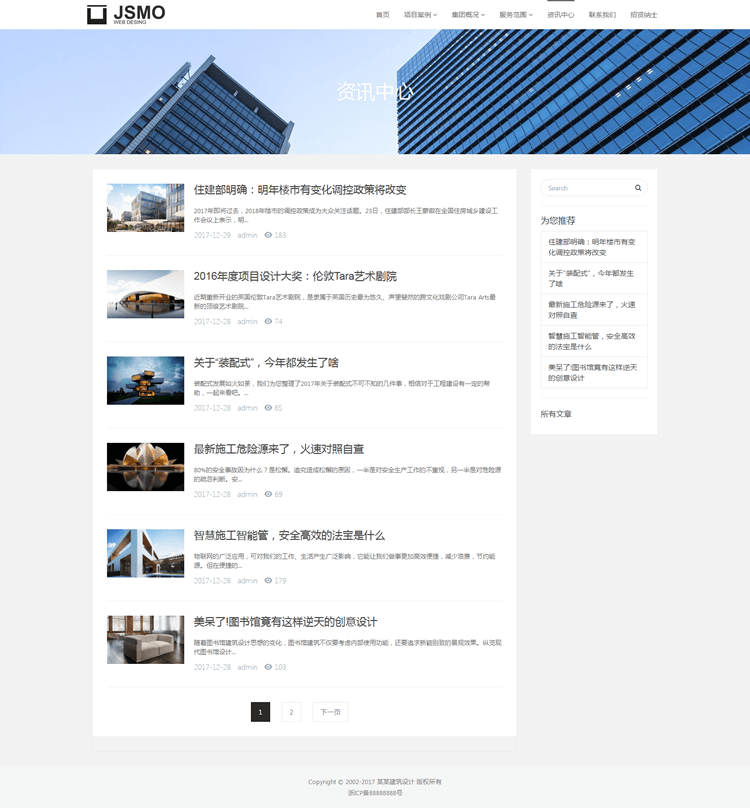The image size is (750, 808).
Task: Click the JSMO logo
Action: tap(126, 14)
